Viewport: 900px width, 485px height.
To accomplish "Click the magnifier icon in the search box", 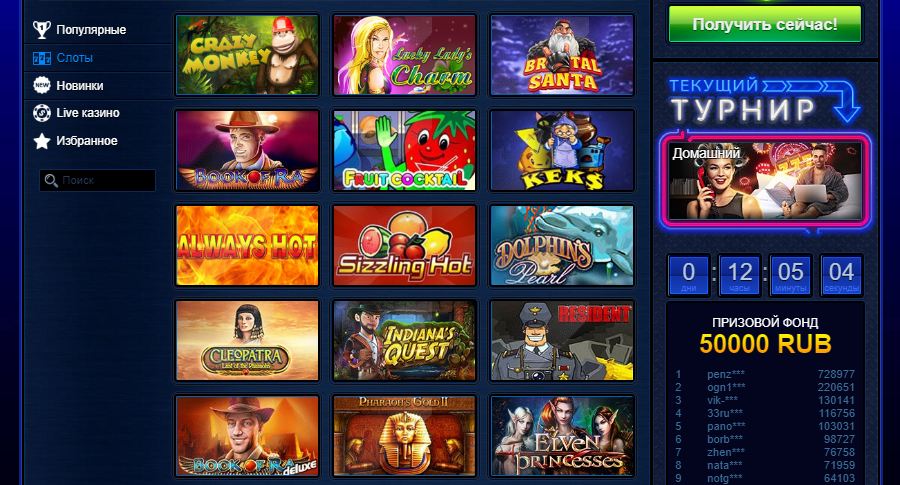I will (51, 180).
